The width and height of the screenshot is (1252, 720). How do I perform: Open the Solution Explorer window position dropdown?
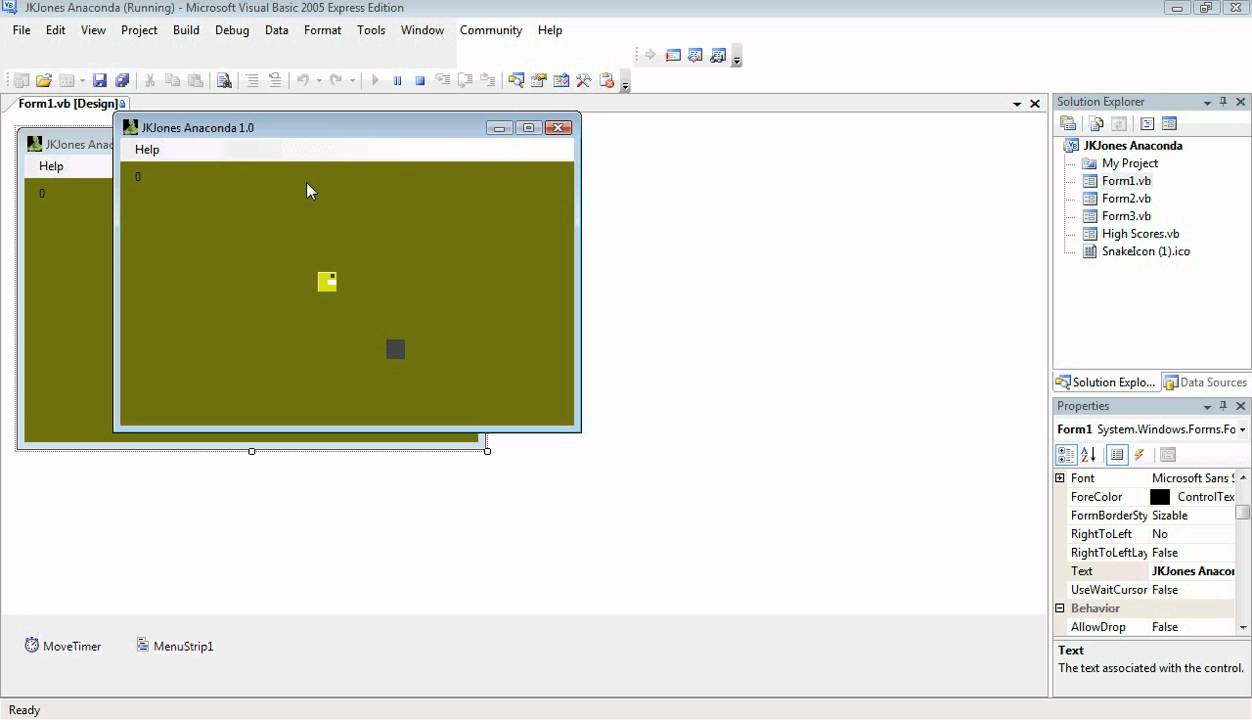(x=1207, y=102)
